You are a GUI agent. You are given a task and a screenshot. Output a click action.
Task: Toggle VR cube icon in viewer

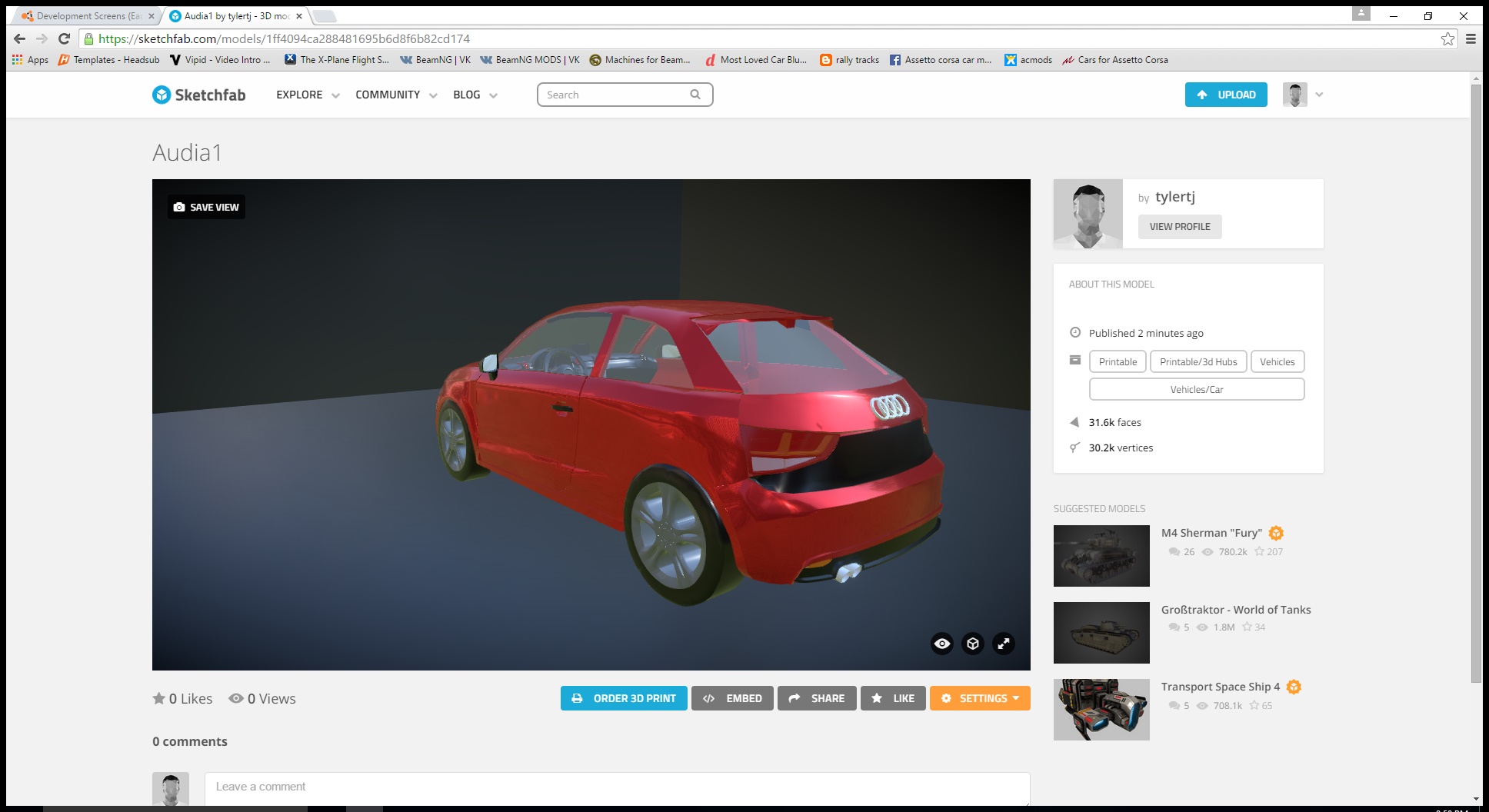point(973,644)
